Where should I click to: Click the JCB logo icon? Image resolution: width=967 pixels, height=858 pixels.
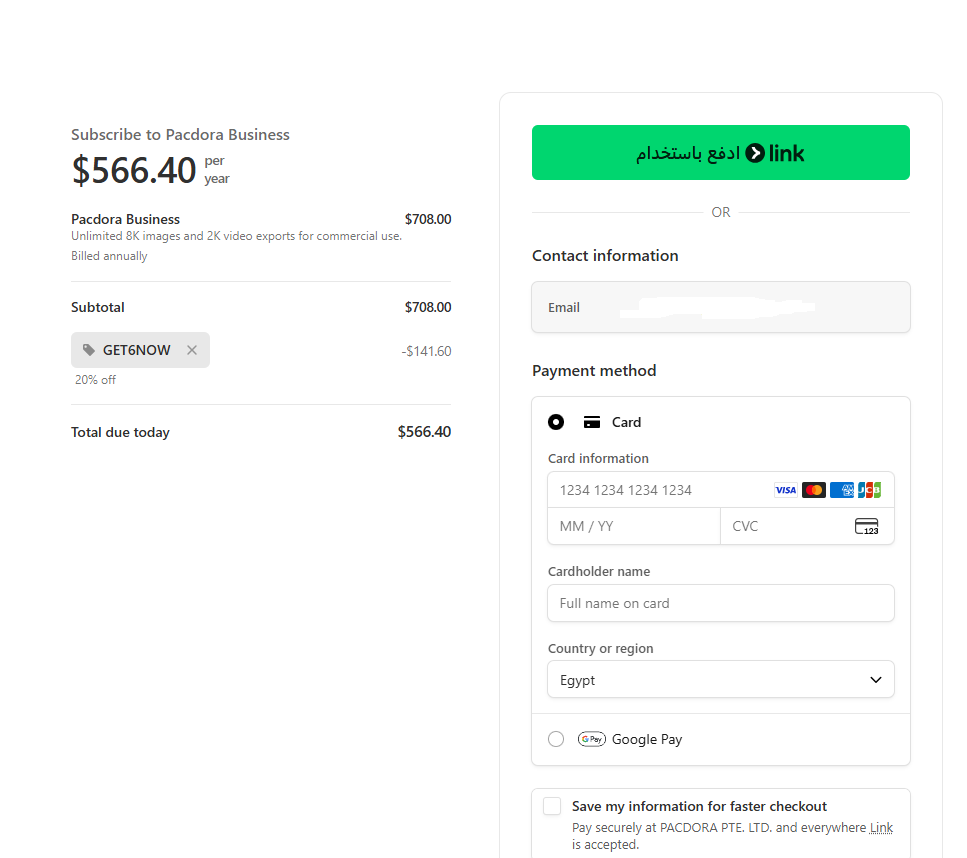870,490
